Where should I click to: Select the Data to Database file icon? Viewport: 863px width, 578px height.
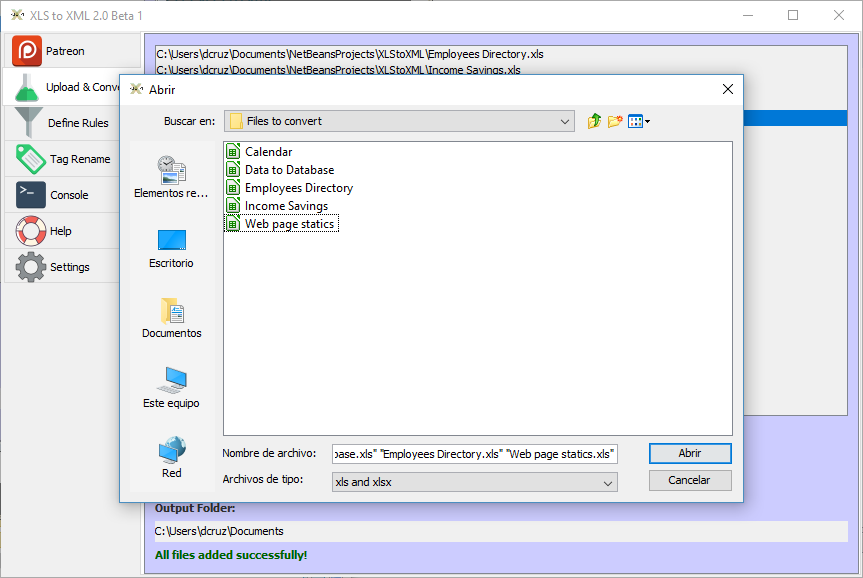click(233, 170)
